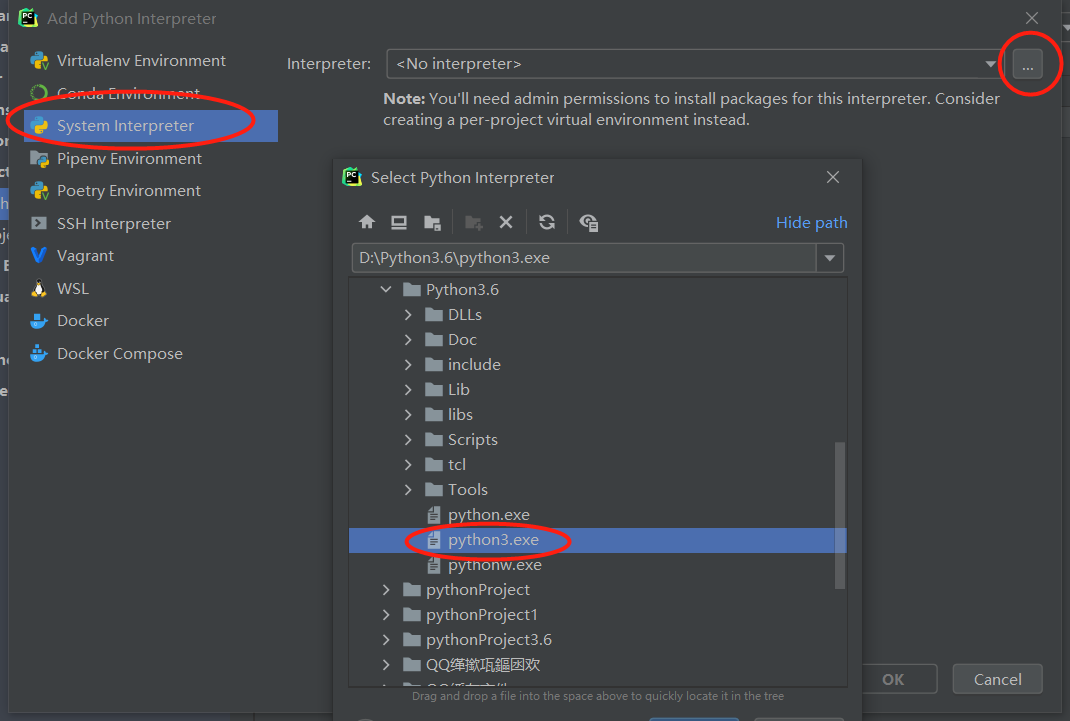Collapse the Python3.6 folder
The image size is (1070, 721).
(x=386, y=289)
